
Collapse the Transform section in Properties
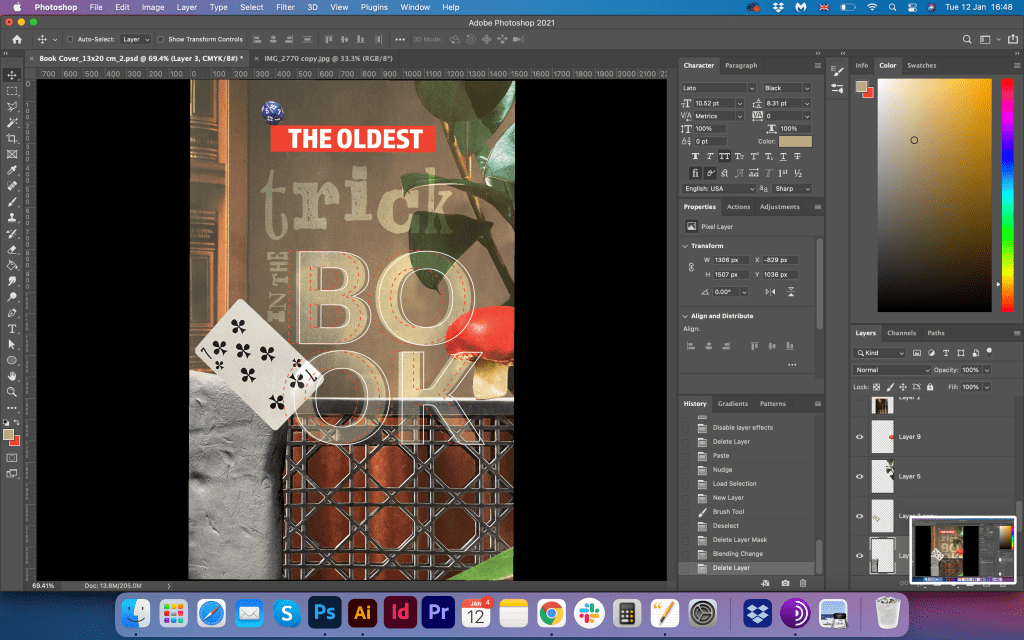[x=686, y=246]
